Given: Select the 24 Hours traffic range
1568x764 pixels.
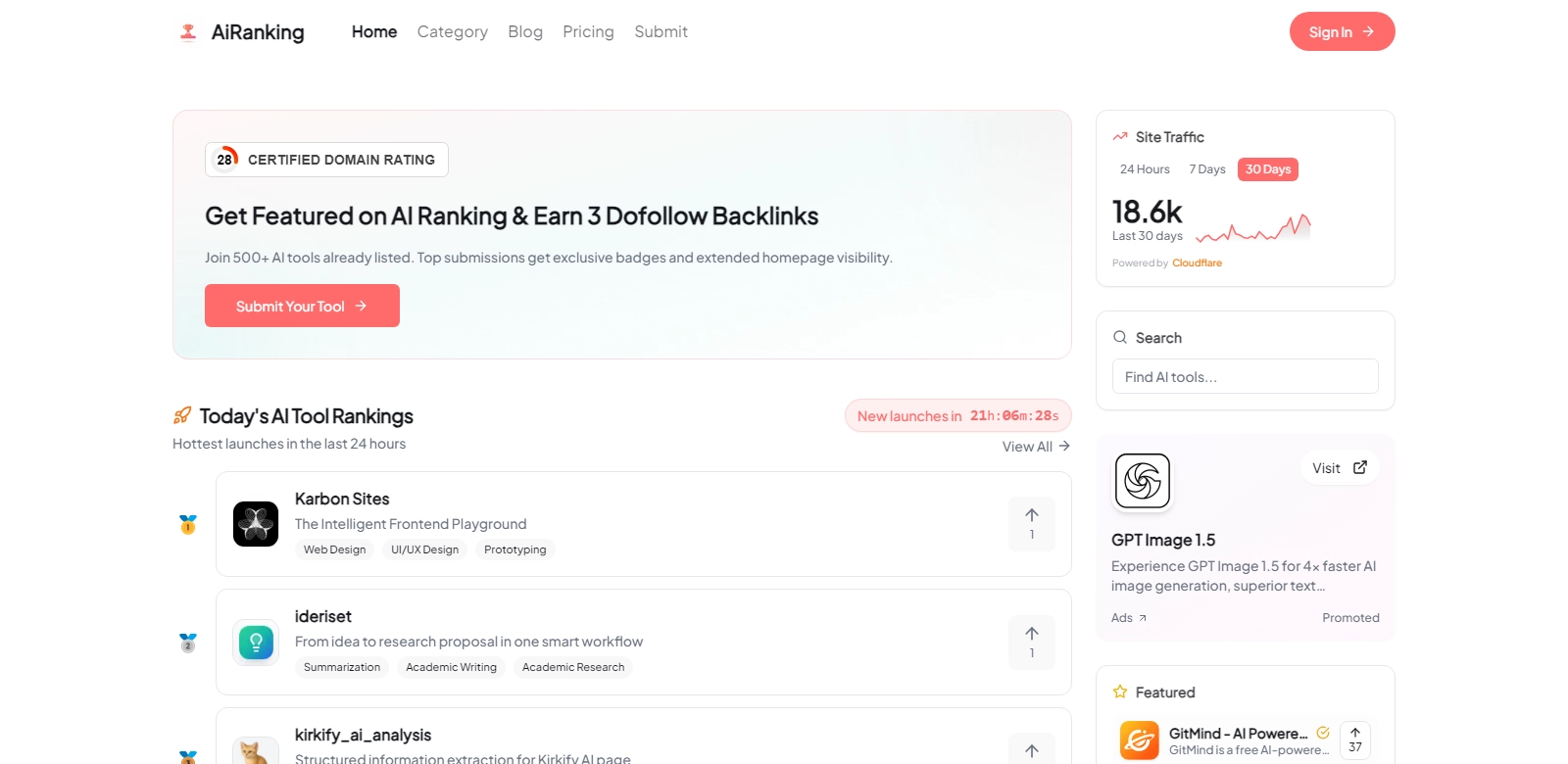Looking at the screenshot, I should point(1145,169).
